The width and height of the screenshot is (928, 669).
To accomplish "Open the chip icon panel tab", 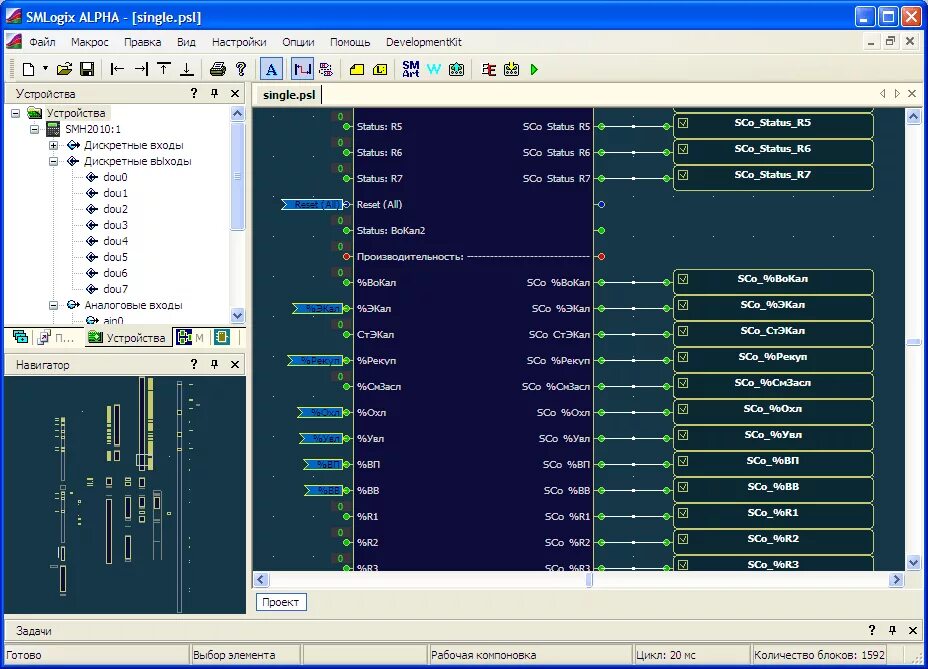I will pos(222,337).
